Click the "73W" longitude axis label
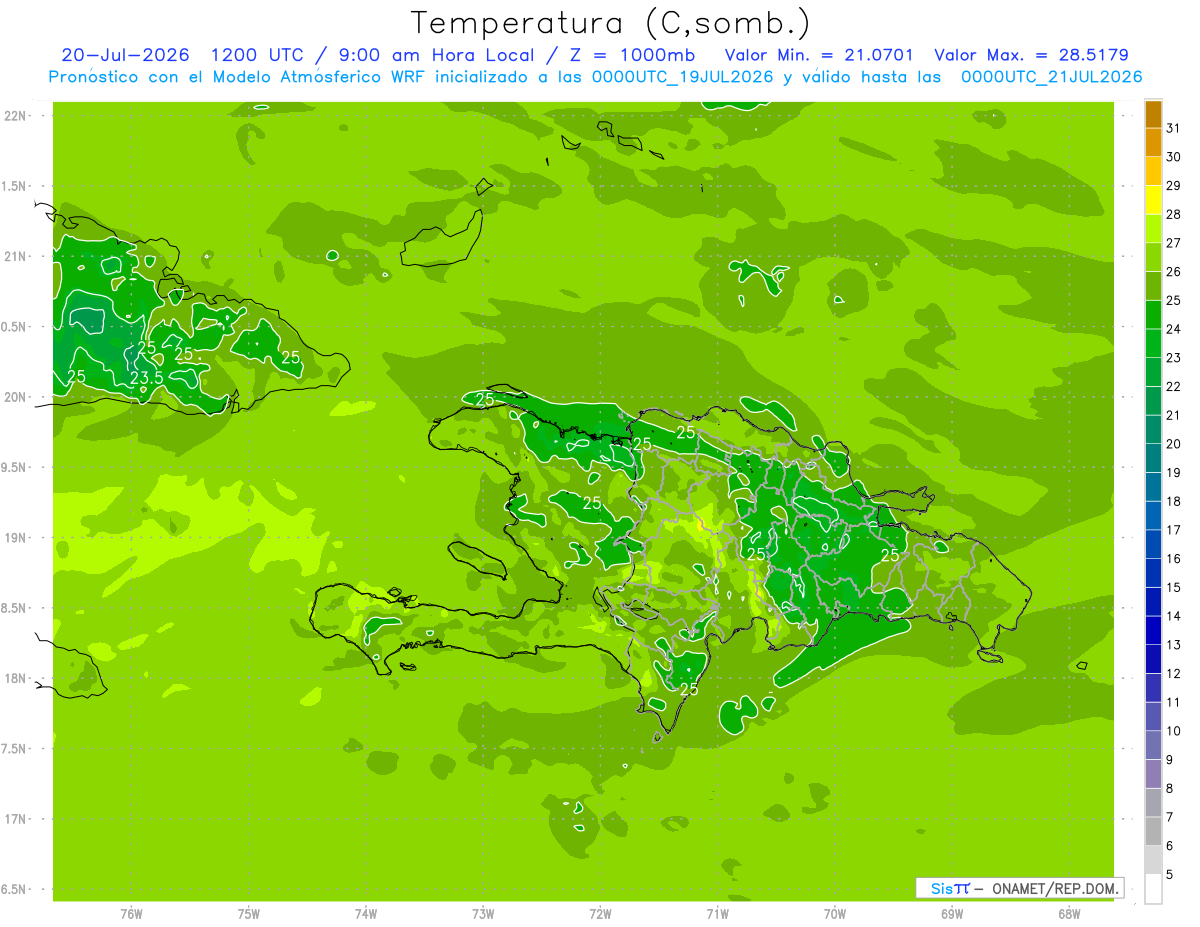Screen dimensions: 1200x927 [483, 914]
